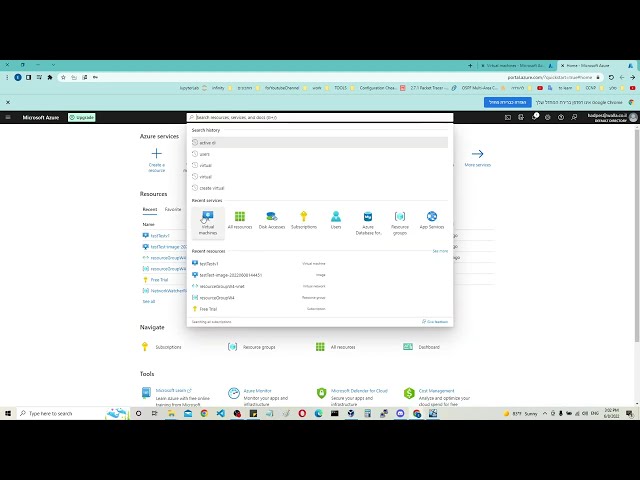Open App Services recent service

(431, 220)
